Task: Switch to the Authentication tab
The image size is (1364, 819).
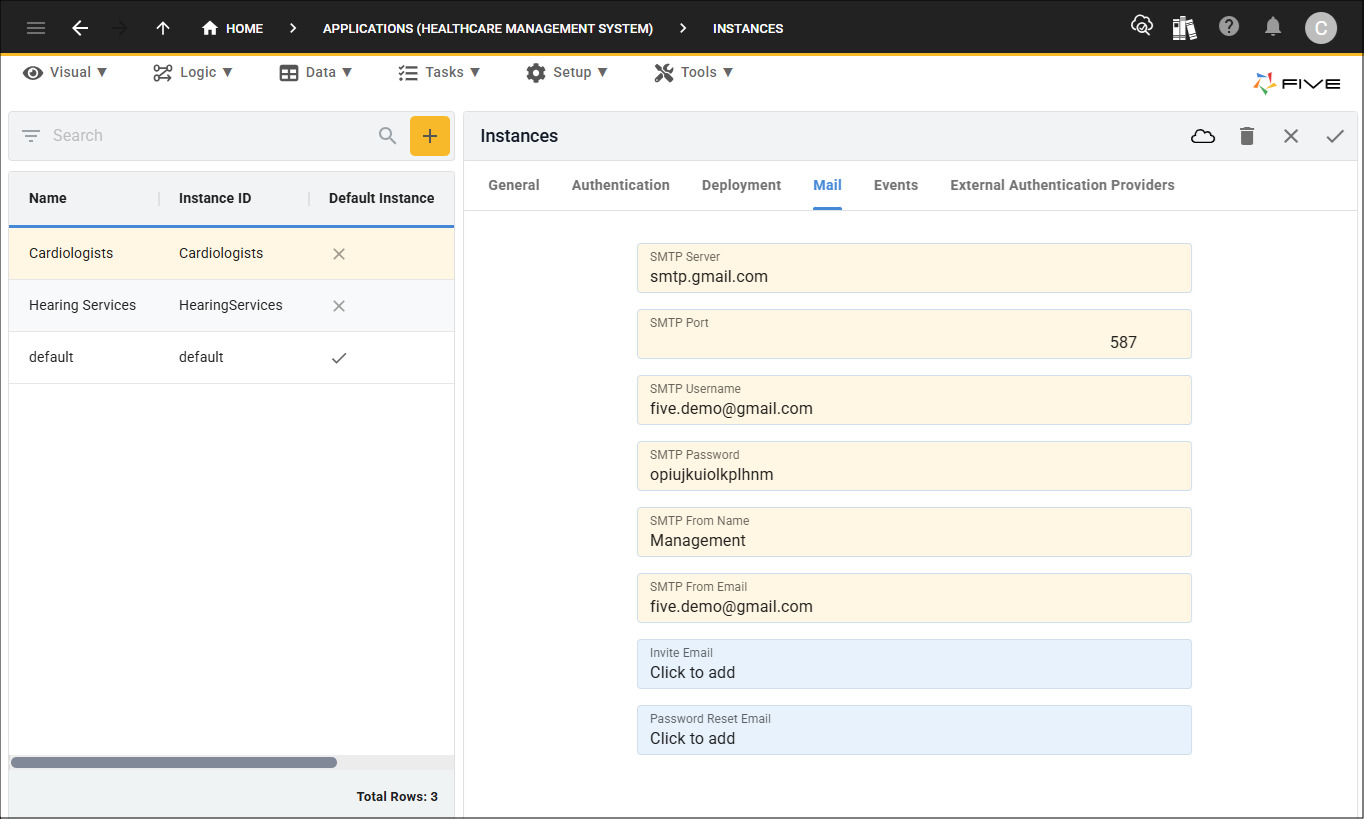Action: pos(620,185)
